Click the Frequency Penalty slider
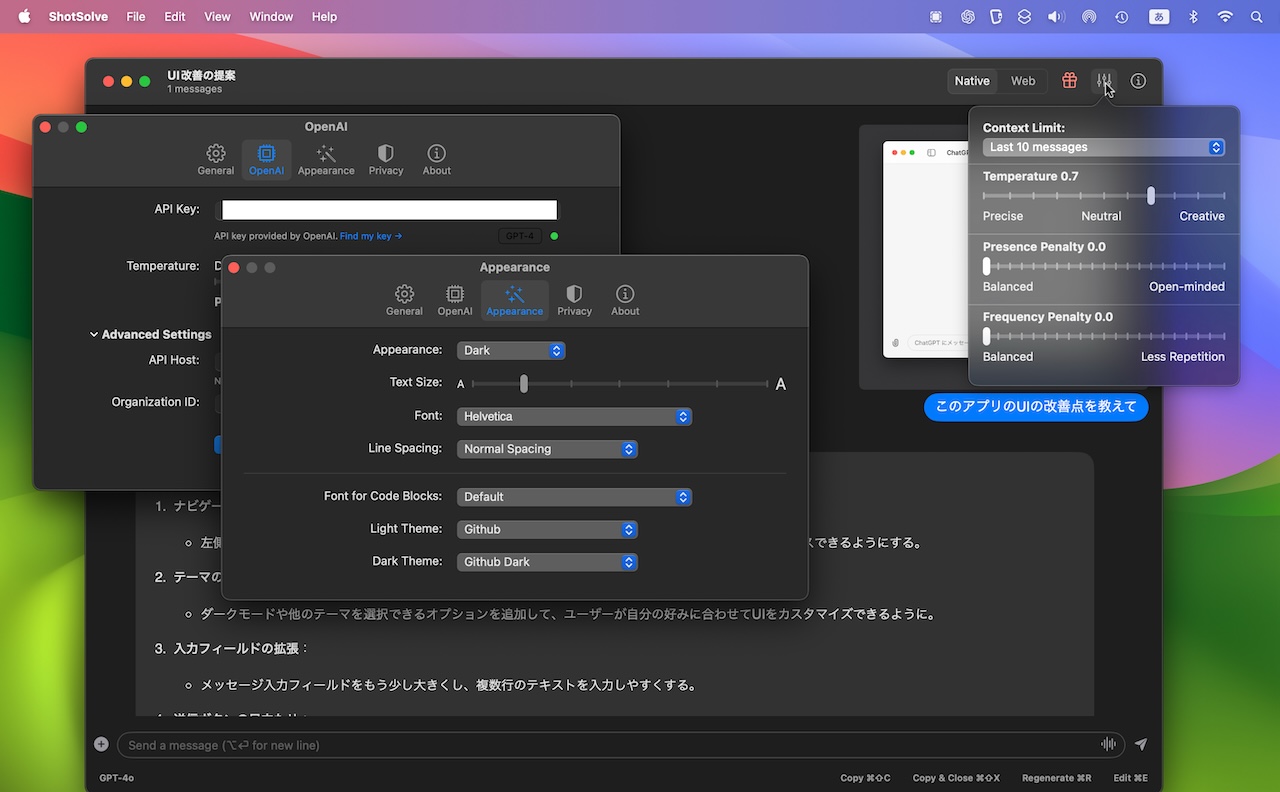 [x=1104, y=336]
